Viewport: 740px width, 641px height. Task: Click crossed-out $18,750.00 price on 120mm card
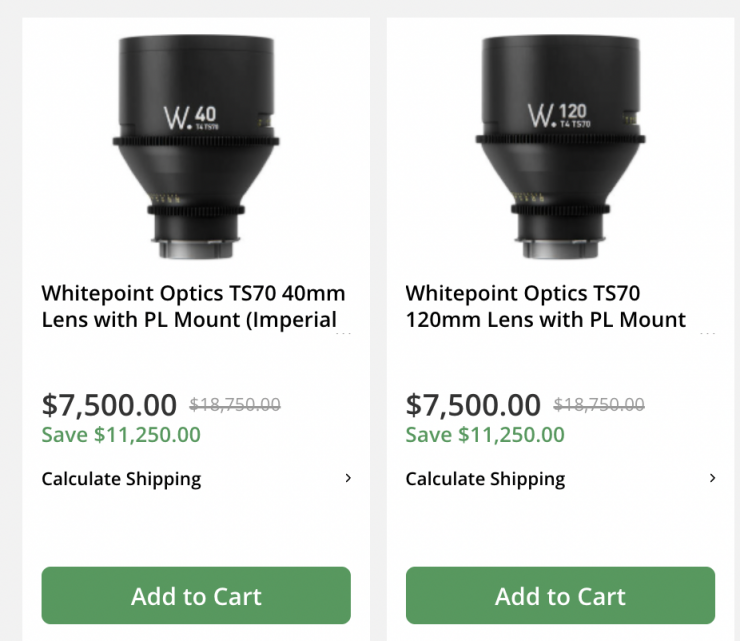[x=599, y=404]
